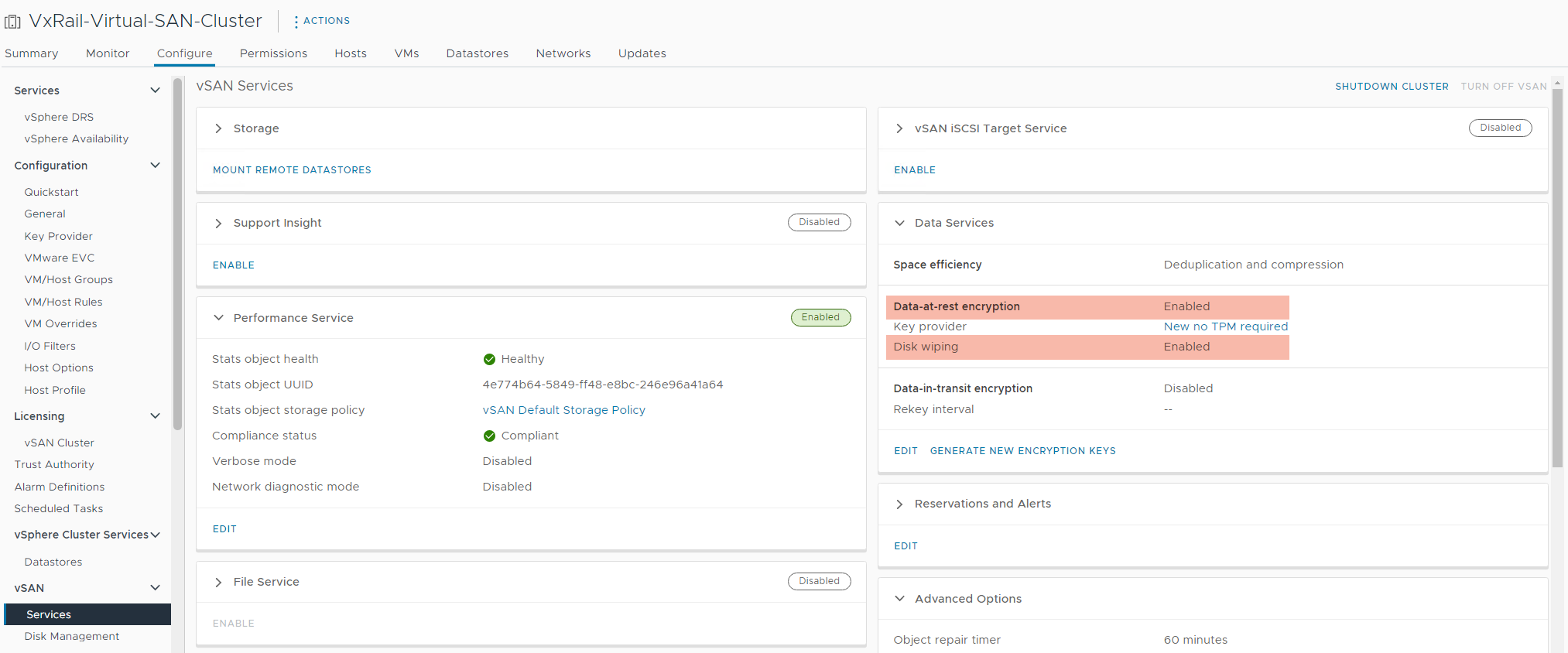The image size is (1568, 653).
Task: Click ENABLE under Support Insight
Action: tap(234, 265)
